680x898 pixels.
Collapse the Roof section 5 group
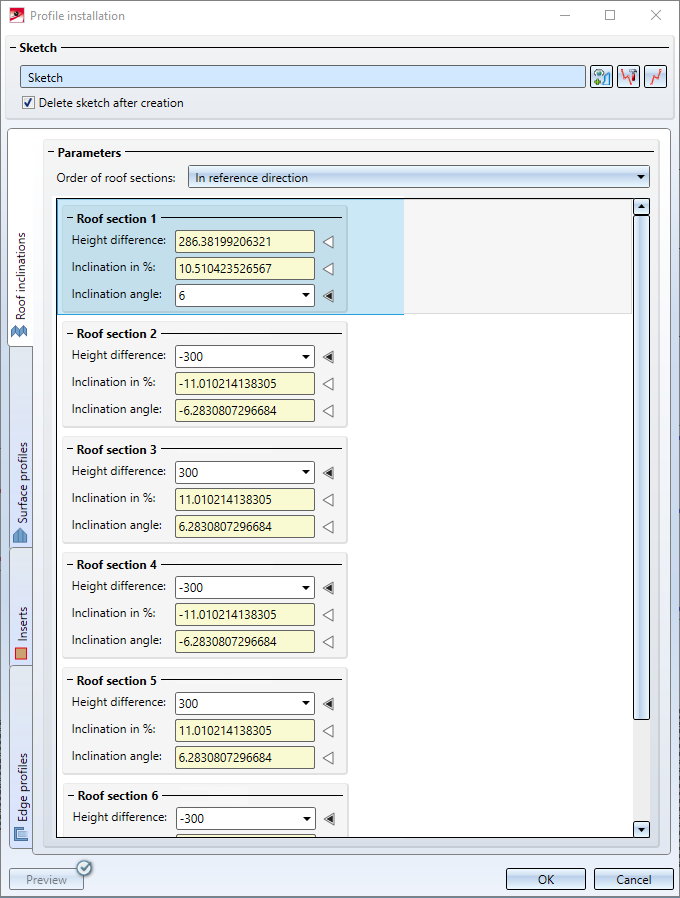70,680
